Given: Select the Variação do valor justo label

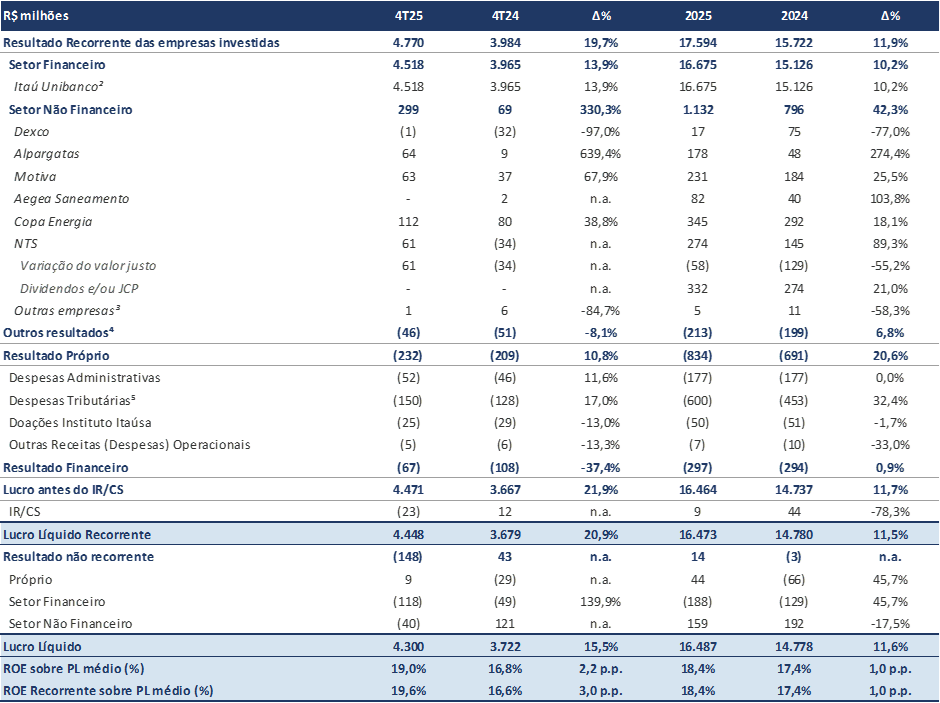Looking at the screenshot, I should point(88,266).
